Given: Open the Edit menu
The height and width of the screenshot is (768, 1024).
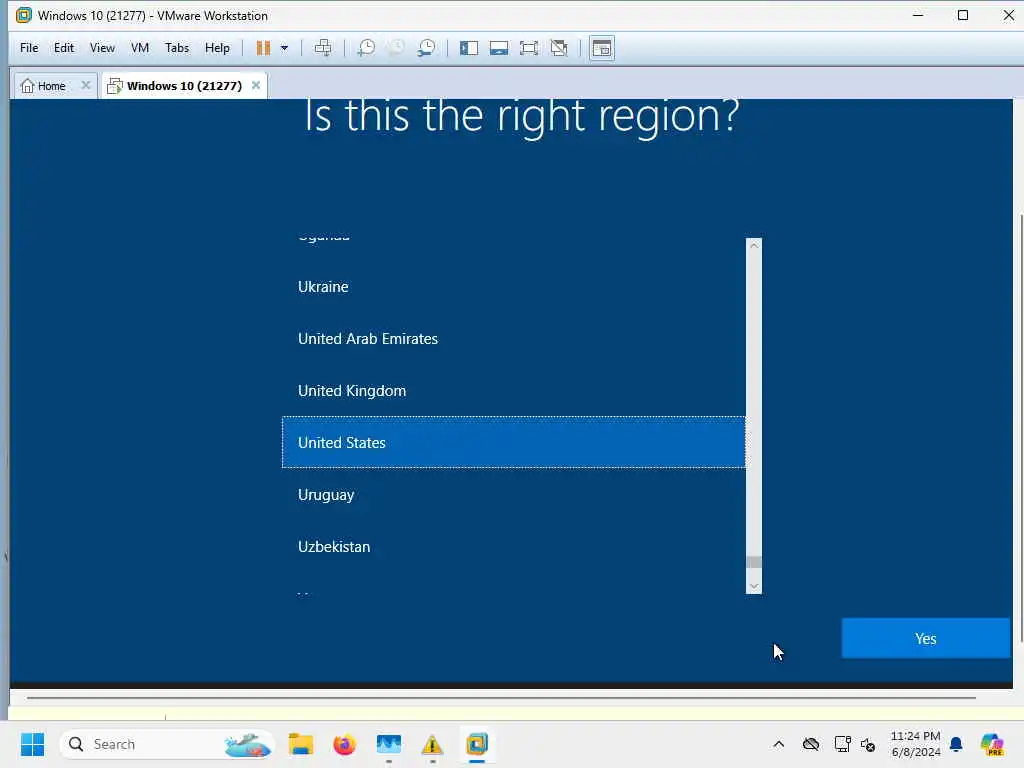Looking at the screenshot, I should 64,48.
